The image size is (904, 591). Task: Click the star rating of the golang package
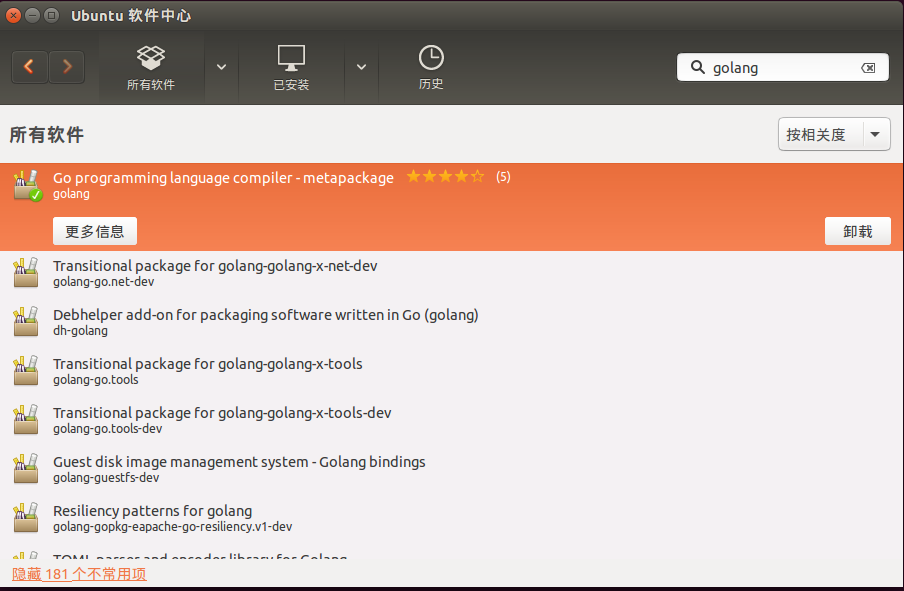point(445,176)
